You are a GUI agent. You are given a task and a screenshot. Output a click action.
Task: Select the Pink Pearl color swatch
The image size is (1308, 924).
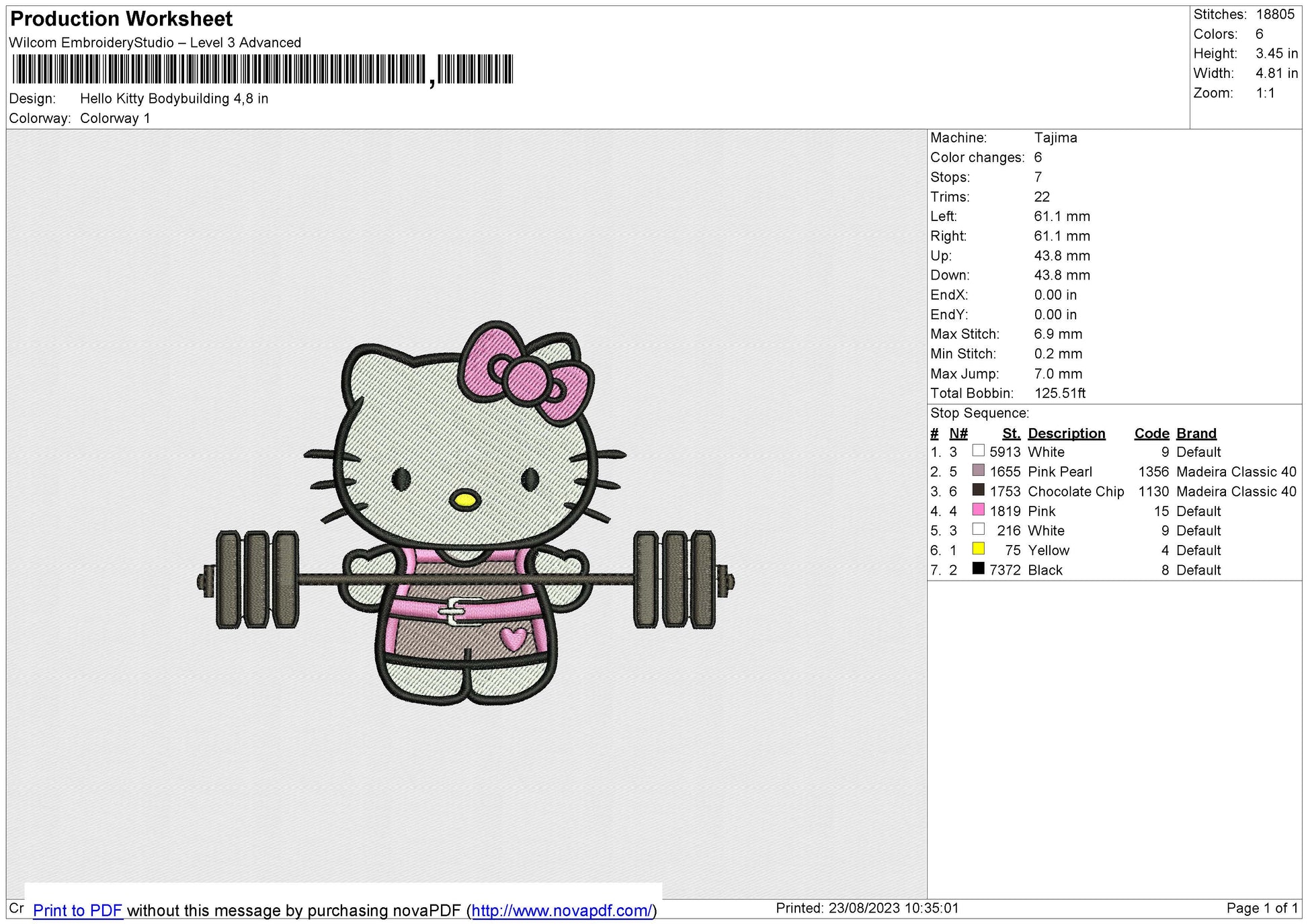978,472
